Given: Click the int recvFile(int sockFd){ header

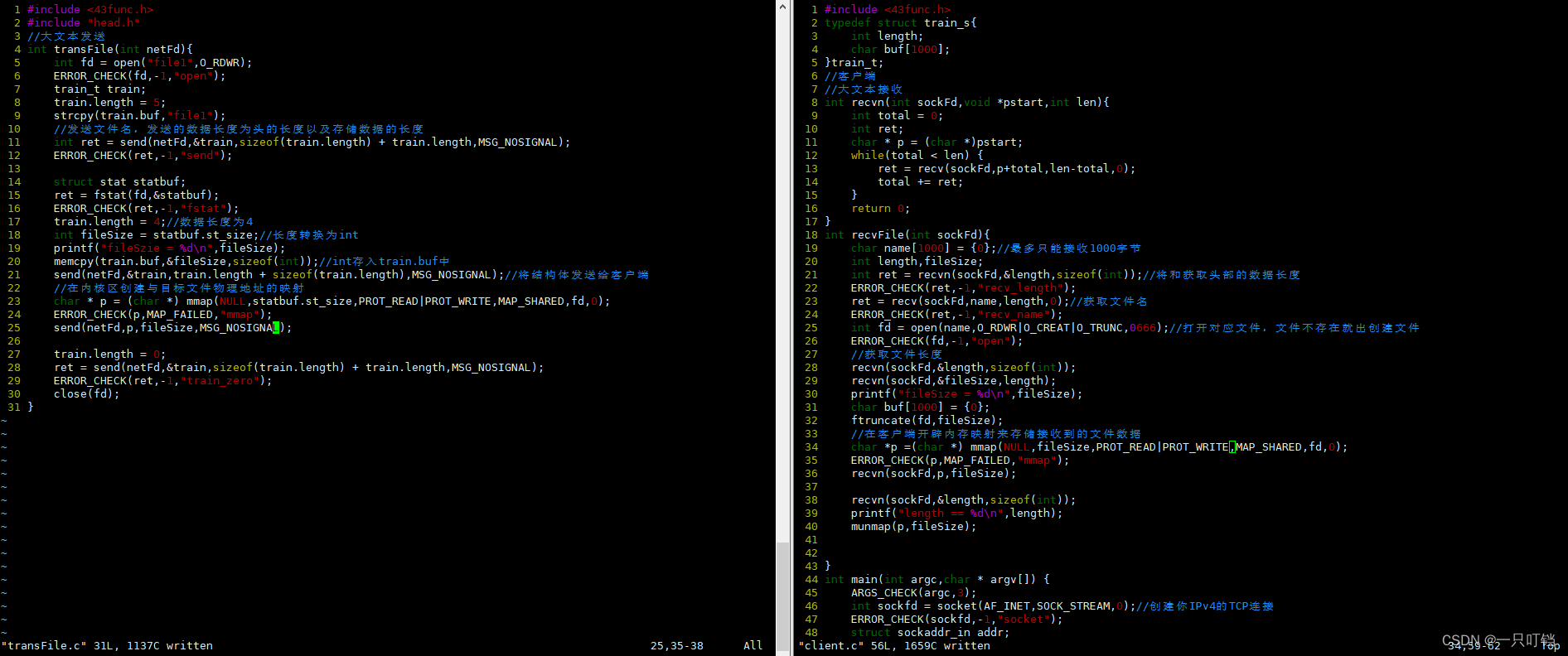Looking at the screenshot, I should tap(907, 235).
